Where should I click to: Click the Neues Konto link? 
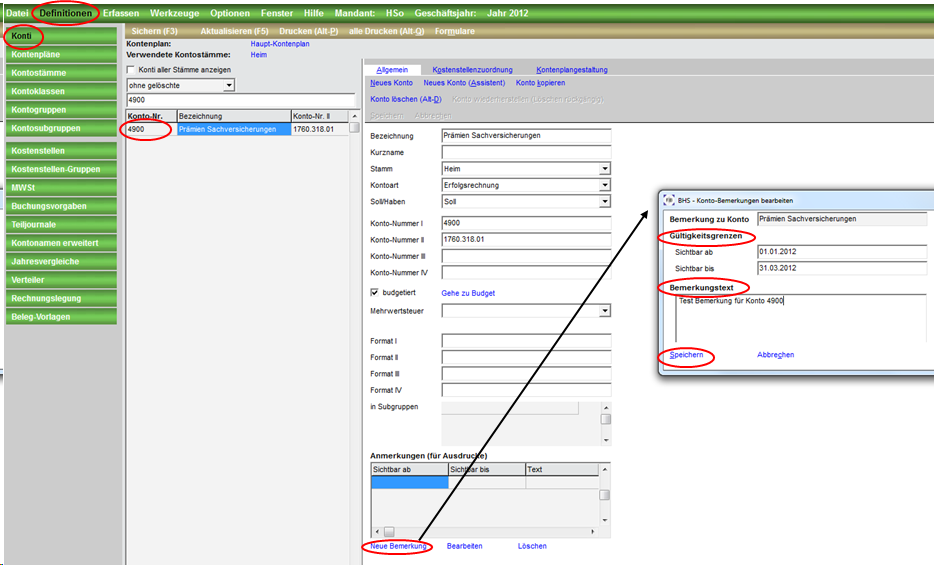point(391,83)
